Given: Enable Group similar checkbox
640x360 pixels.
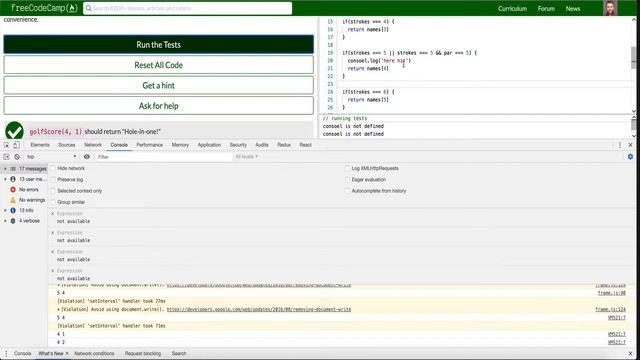Looking at the screenshot, I should (x=53, y=202).
